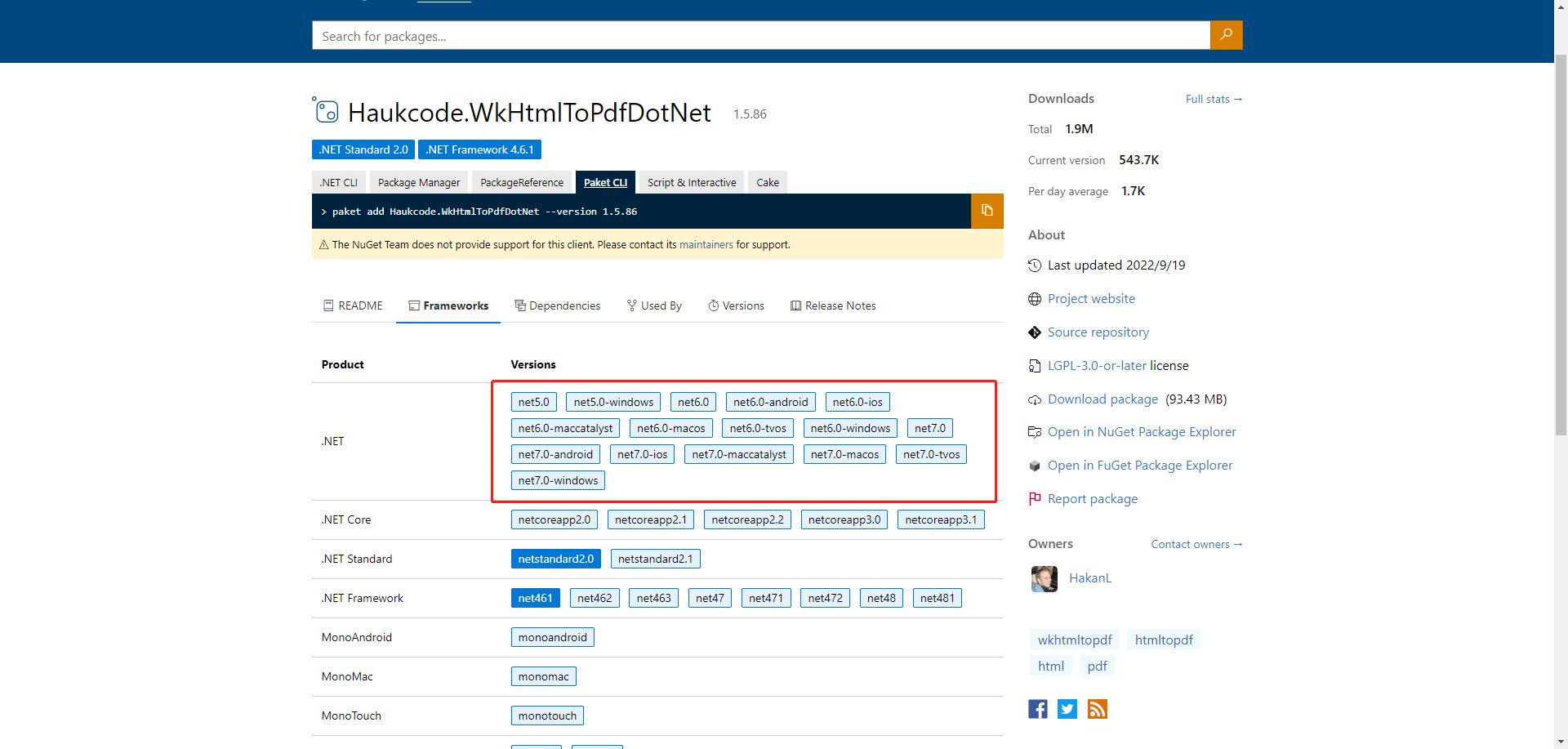Focus the Search for packages field
The width and height of the screenshot is (1568, 749).
(x=761, y=35)
